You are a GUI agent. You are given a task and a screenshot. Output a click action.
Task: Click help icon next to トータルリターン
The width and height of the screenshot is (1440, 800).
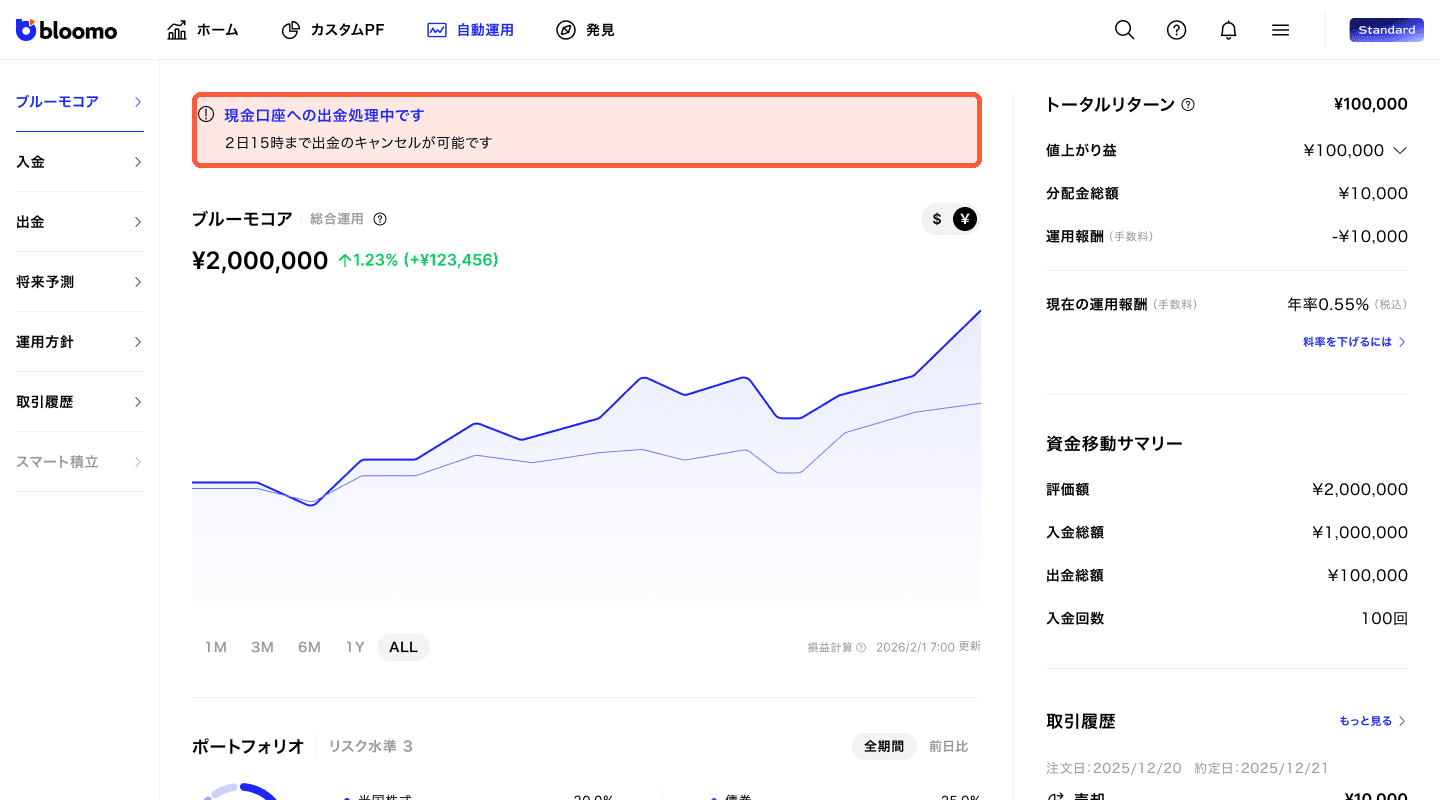(x=1188, y=105)
